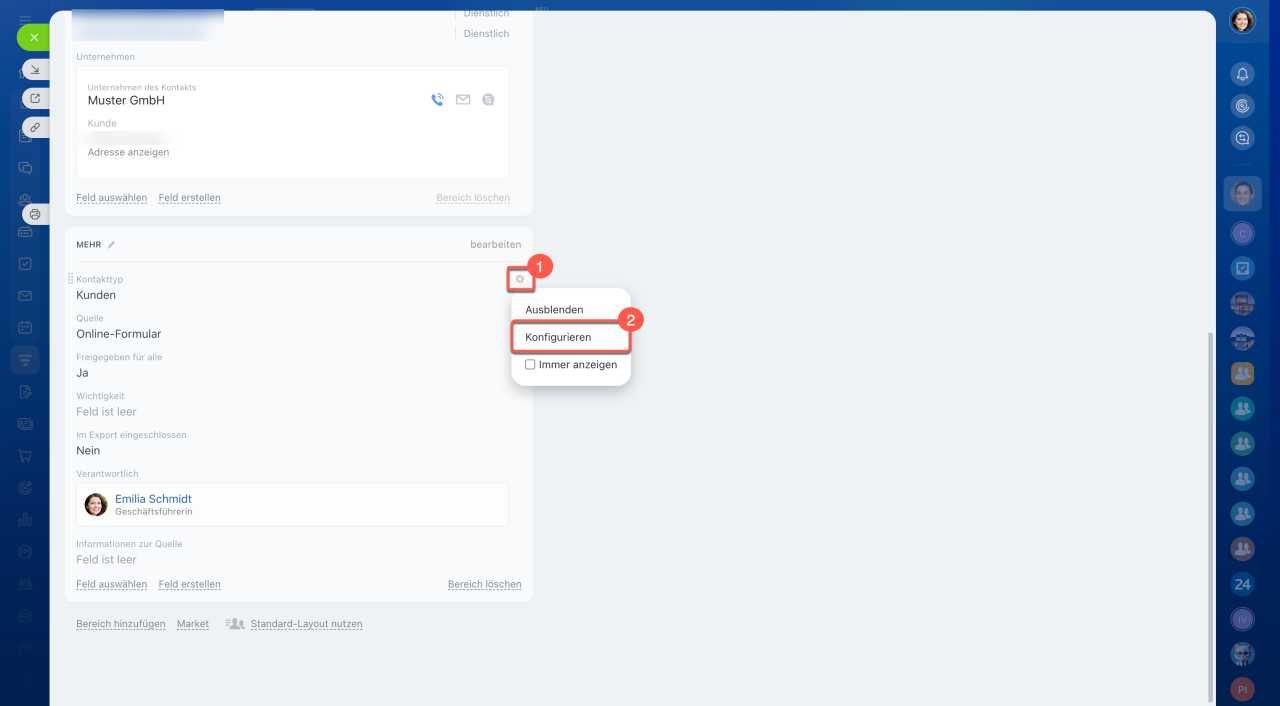Open the 'PI' avatar chat in right panel
This screenshot has width=1280, height=706.
pos(1242,689)
